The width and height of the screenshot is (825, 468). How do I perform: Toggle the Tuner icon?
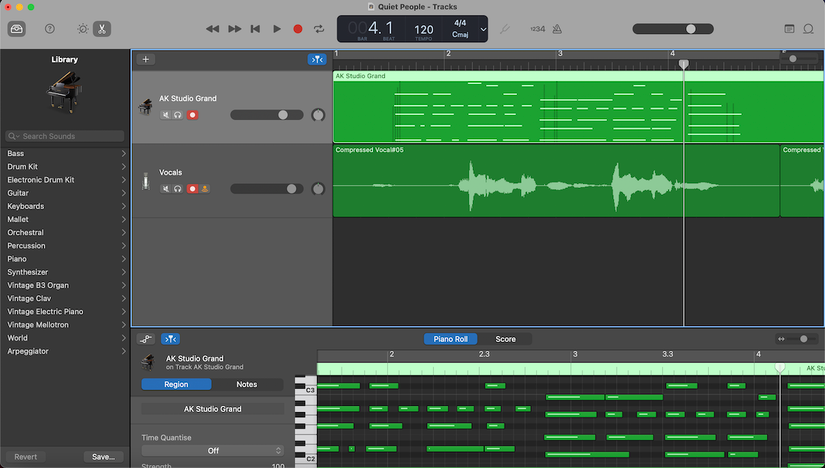coord(505,29)
